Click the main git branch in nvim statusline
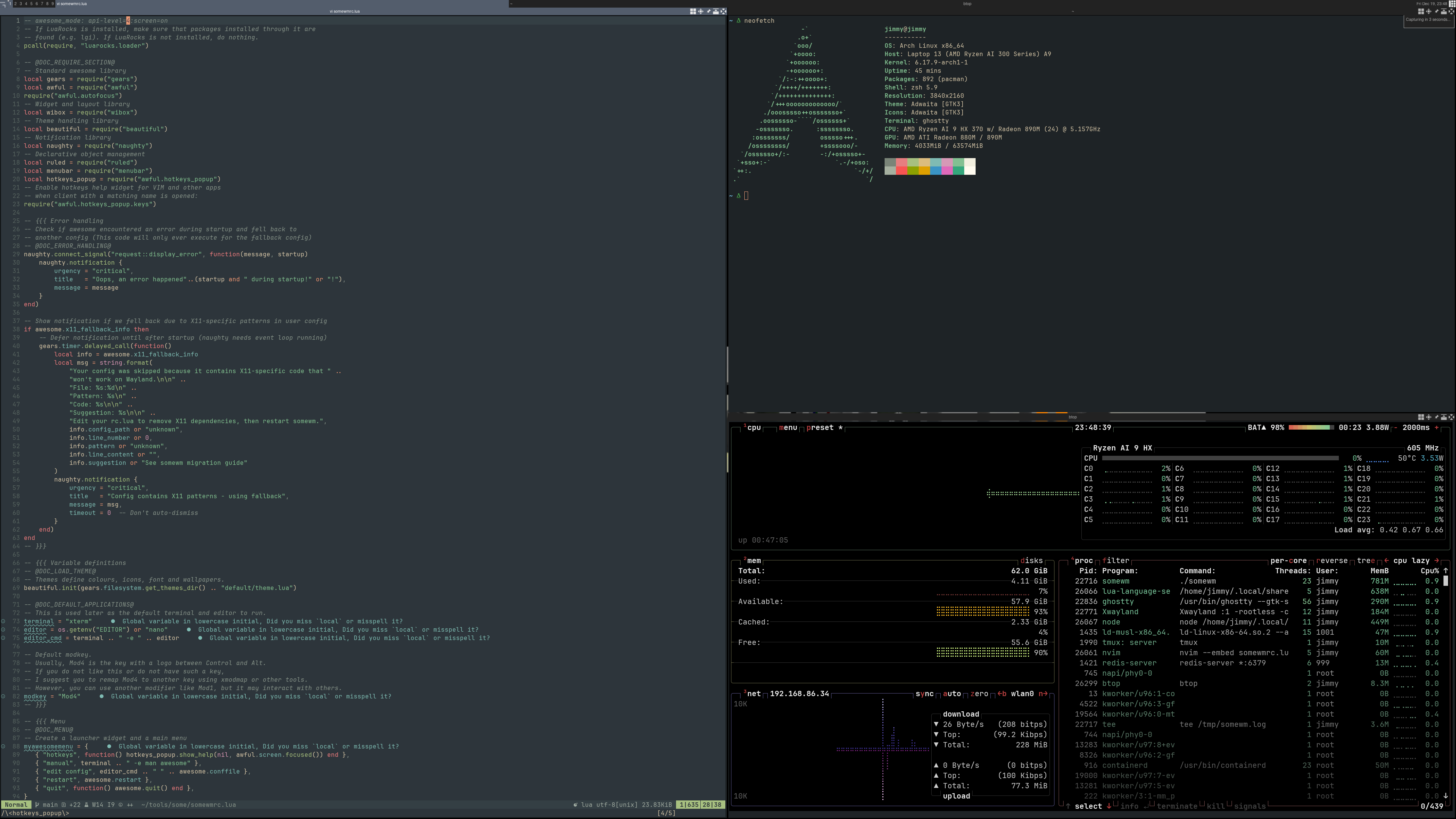1456x819 pixels. 46,805
